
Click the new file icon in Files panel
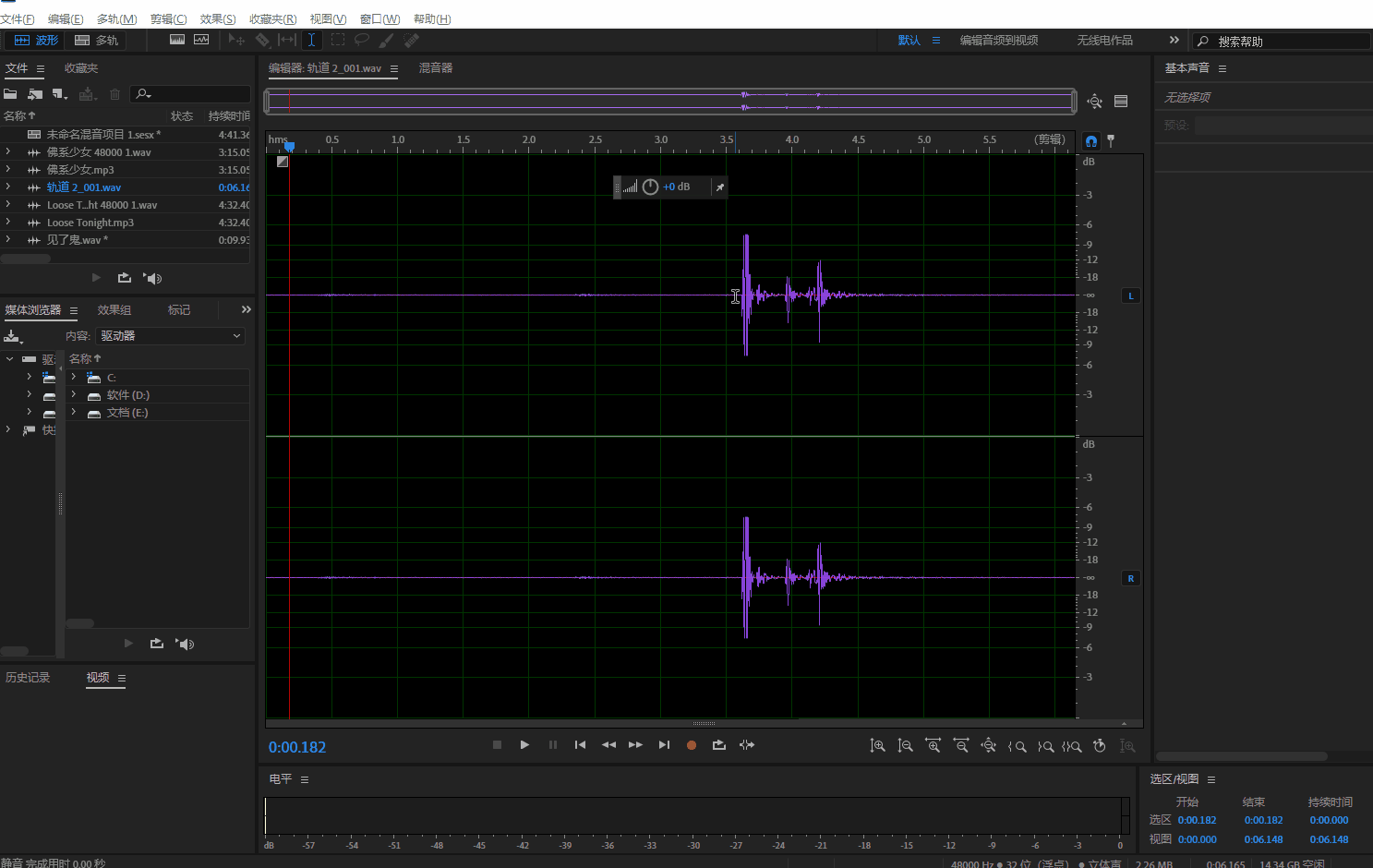point(60,94)
